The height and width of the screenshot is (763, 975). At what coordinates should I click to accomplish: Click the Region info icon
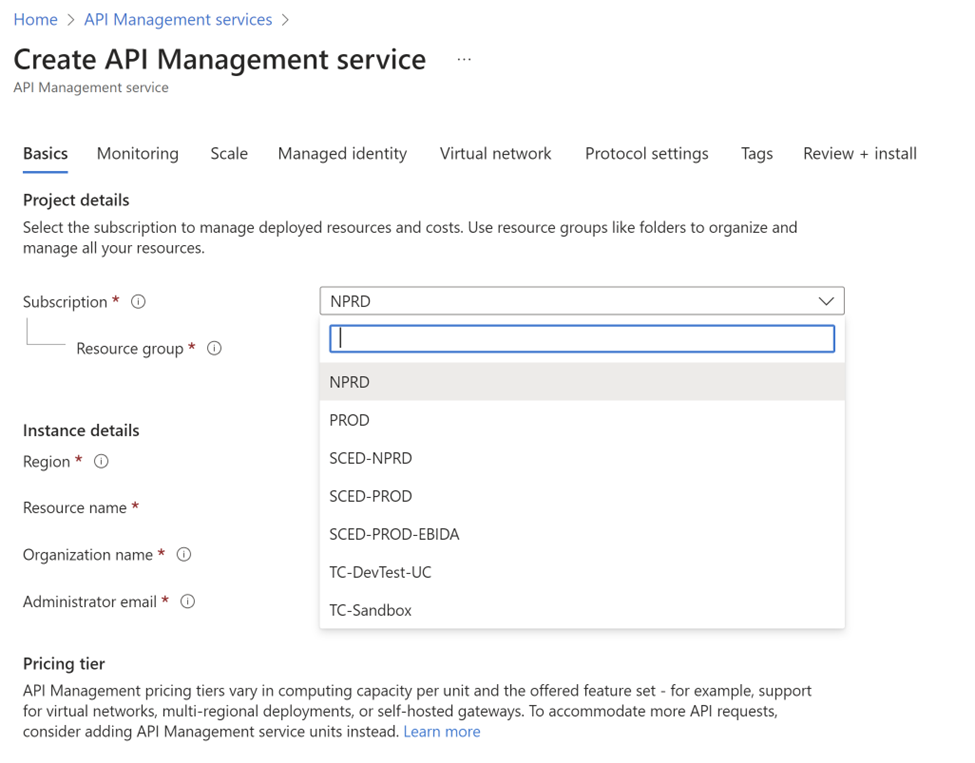tap(101, 462)
